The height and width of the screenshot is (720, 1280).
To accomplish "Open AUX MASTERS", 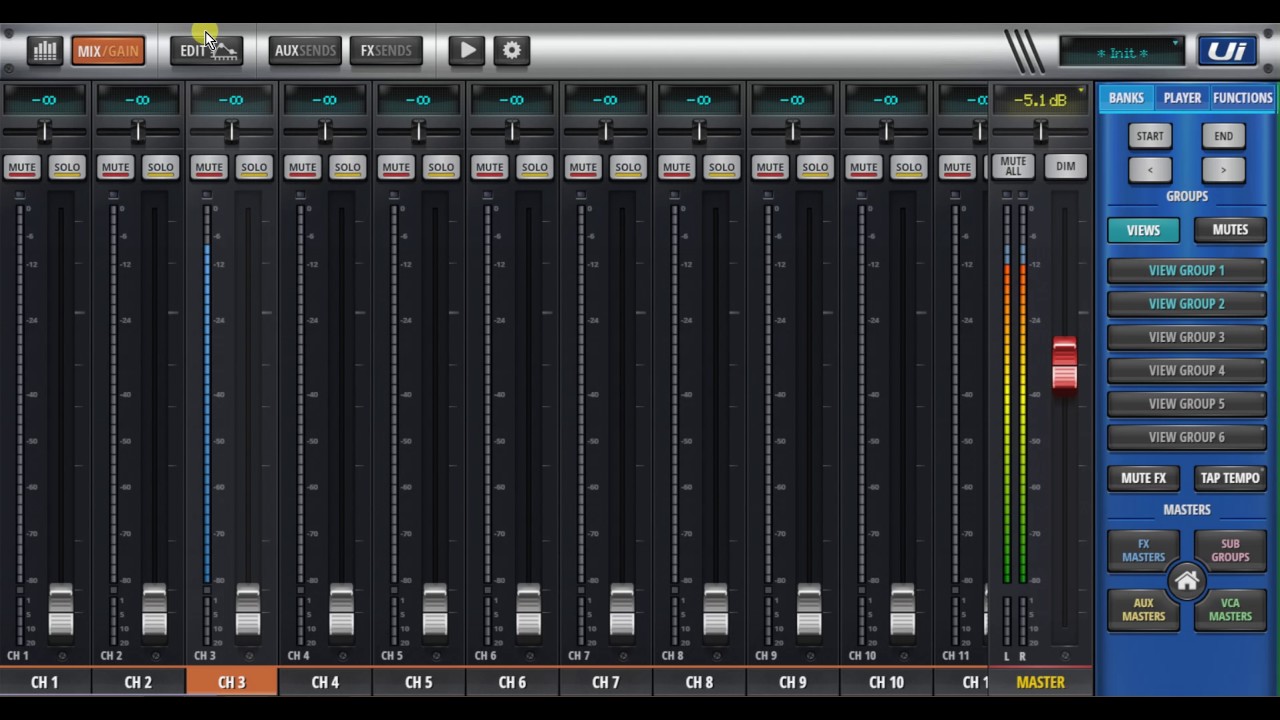I will tap(1143, 610).
